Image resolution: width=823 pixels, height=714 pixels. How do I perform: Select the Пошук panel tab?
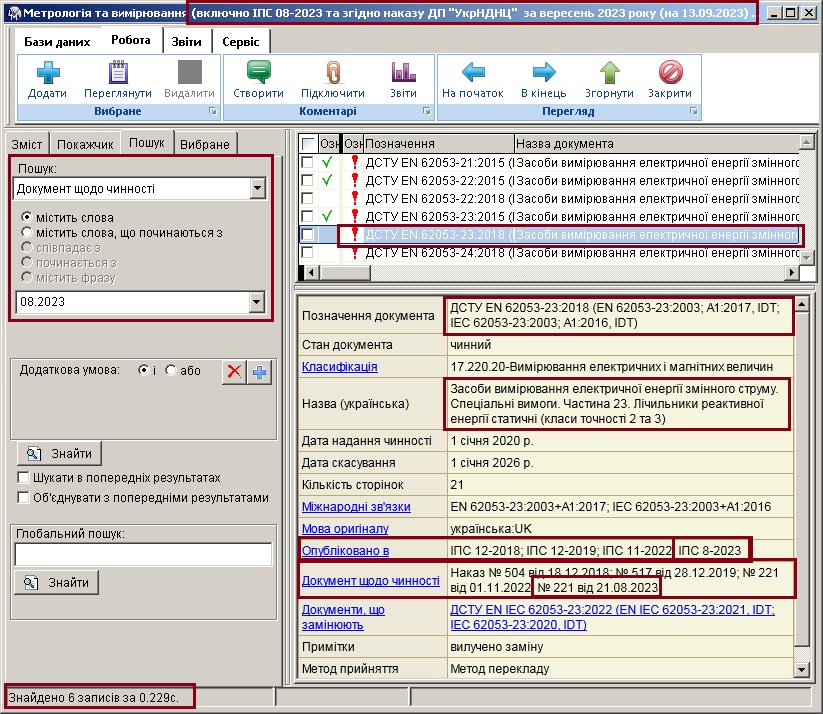pos(147,143)
